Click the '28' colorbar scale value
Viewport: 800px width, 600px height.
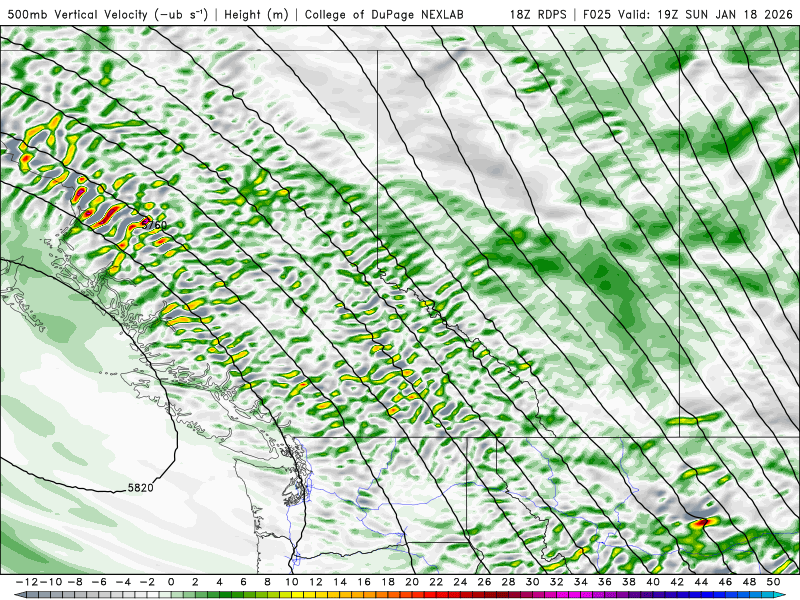pyautogui.click(x=508, y=582)
